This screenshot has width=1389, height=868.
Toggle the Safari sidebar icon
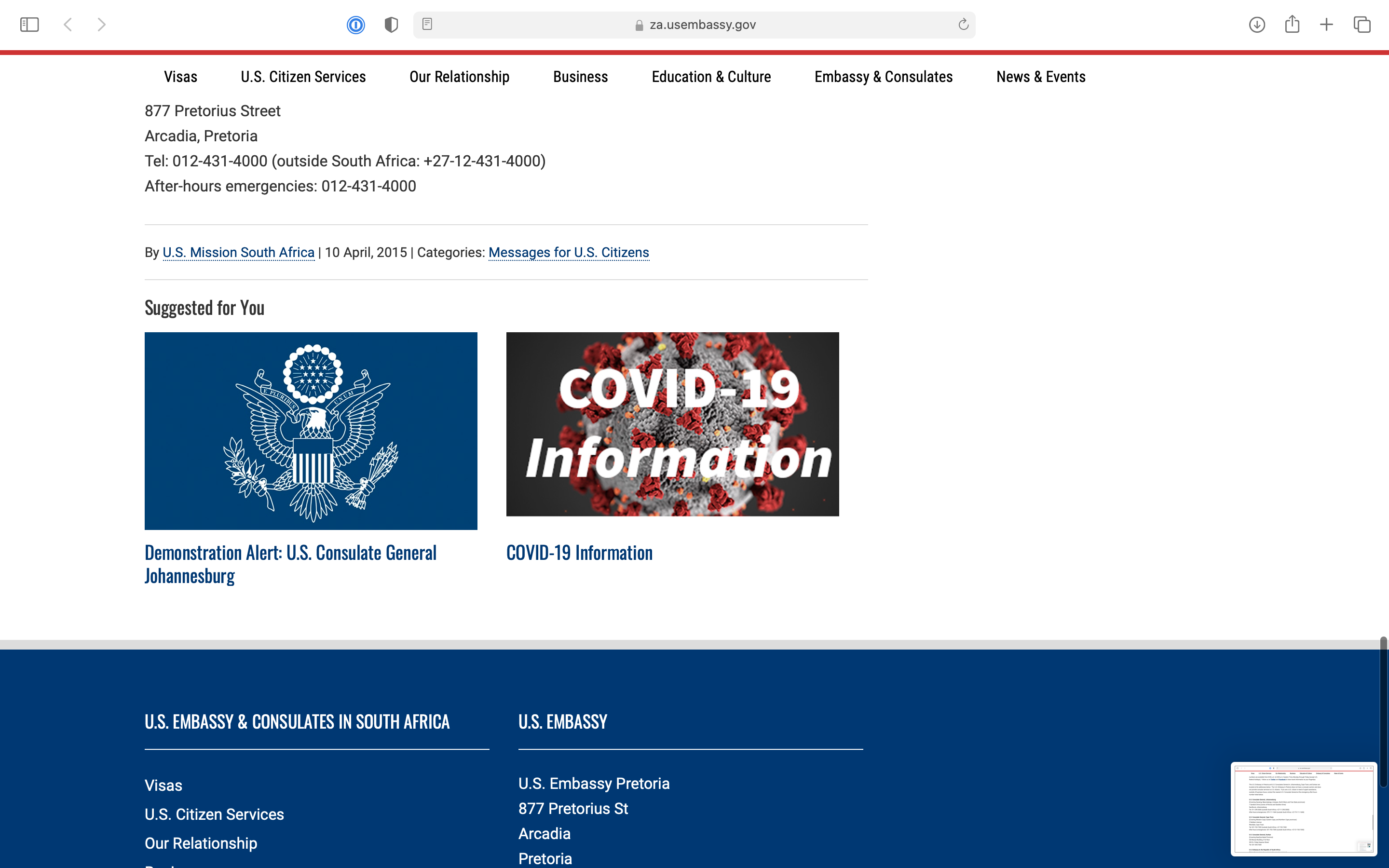point(29,25)
